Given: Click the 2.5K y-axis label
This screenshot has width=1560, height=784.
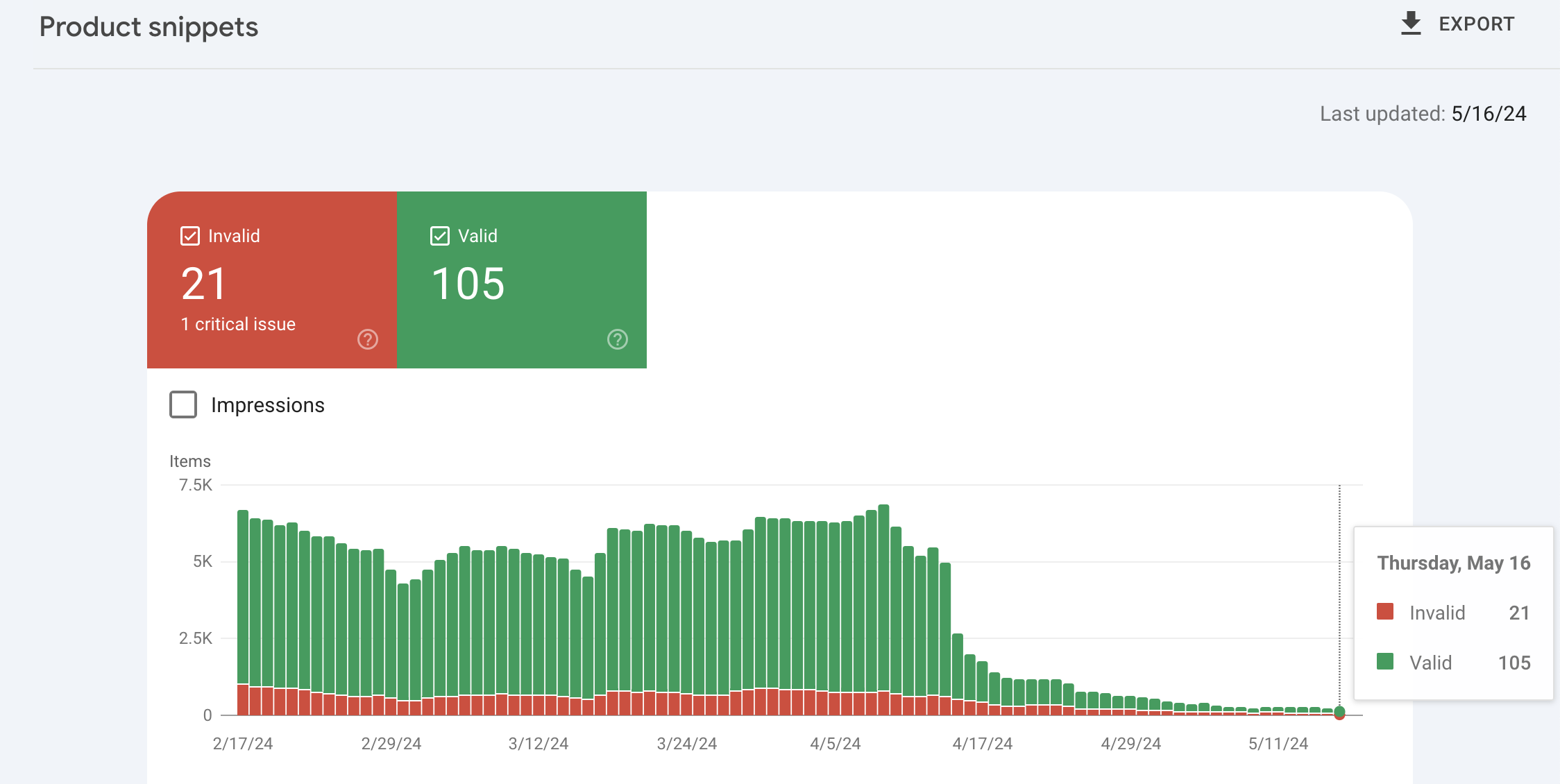Looking at the screenshot, I should (196, 638).
